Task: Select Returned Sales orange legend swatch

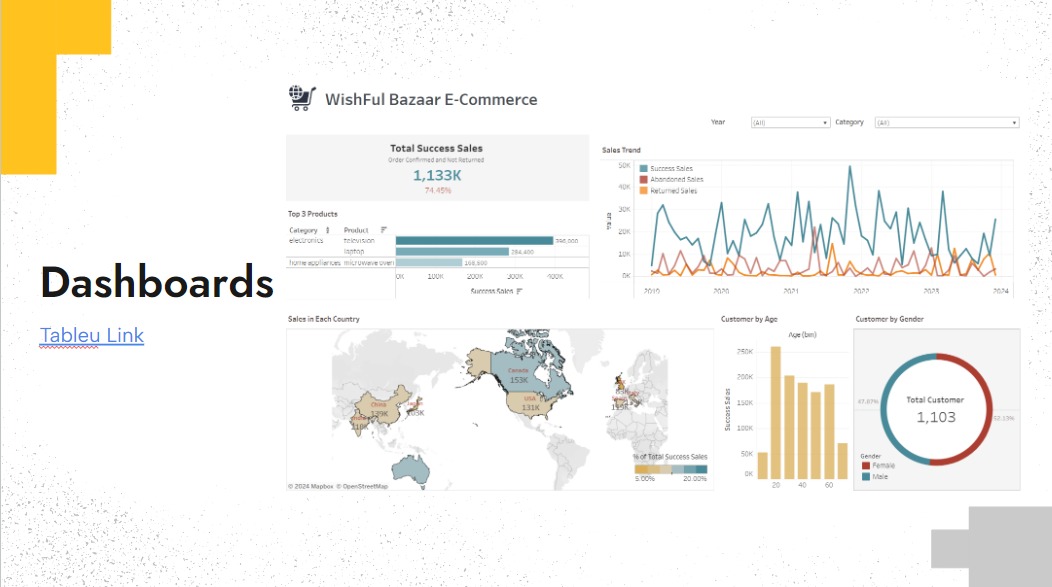Action: pos(643,191)
